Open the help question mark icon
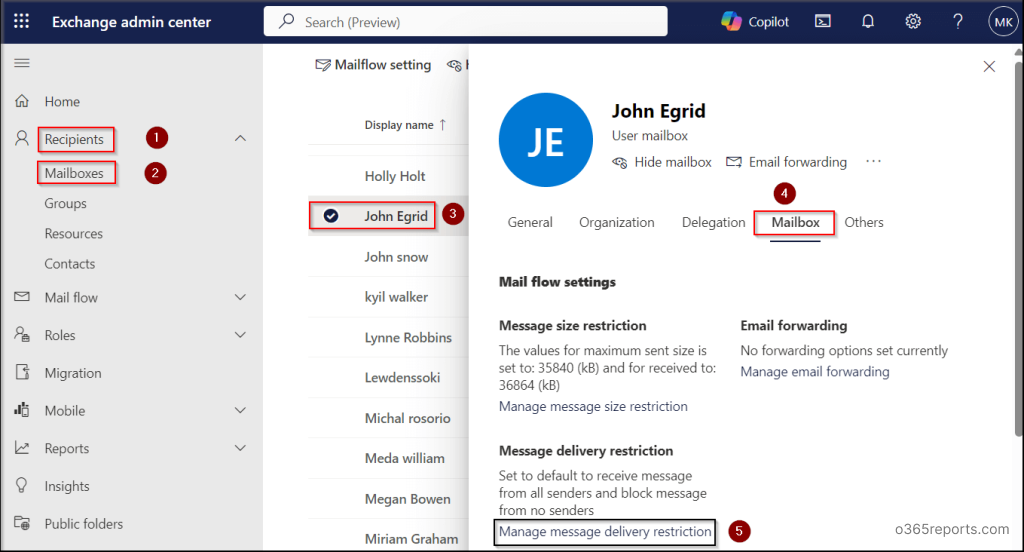This screenshot has width=1024, height=552. [958, 22]
